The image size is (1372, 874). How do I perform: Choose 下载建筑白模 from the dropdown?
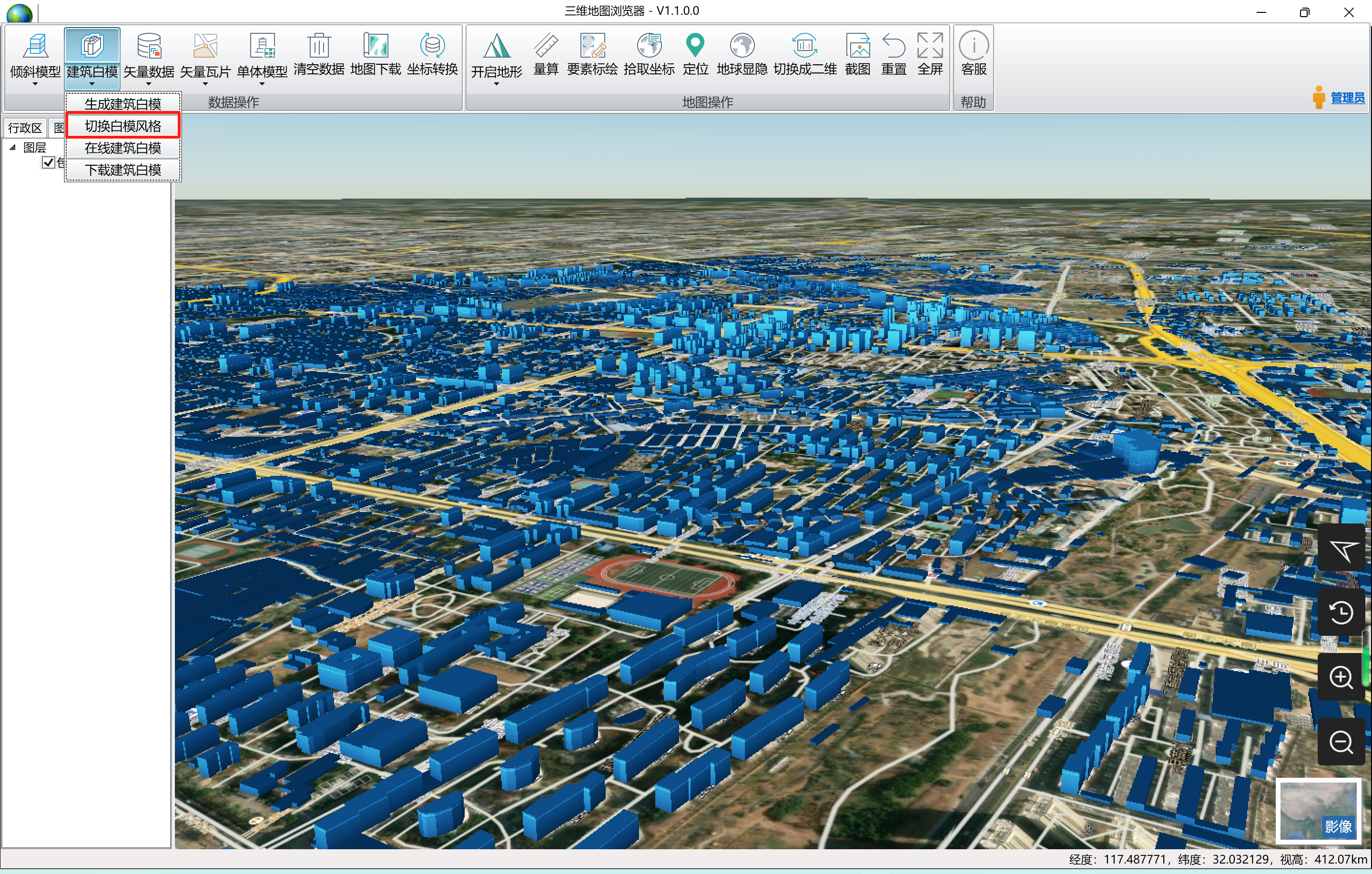point(123,170)
